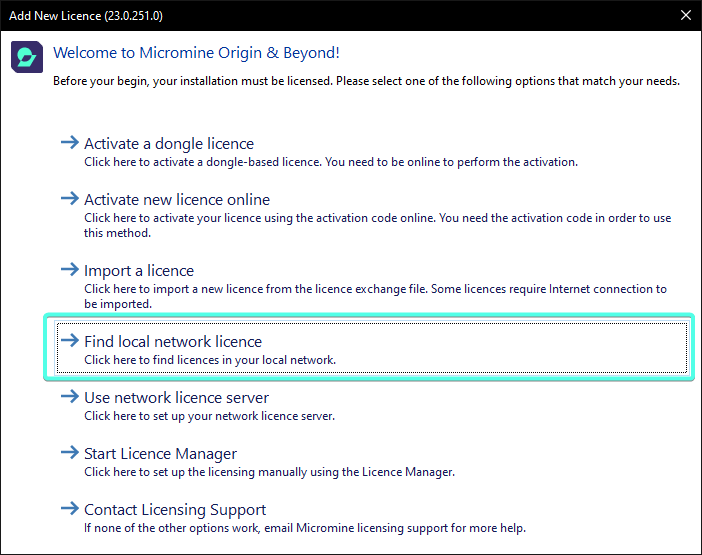Click the email Micromine licensing support description

[304, 528]
